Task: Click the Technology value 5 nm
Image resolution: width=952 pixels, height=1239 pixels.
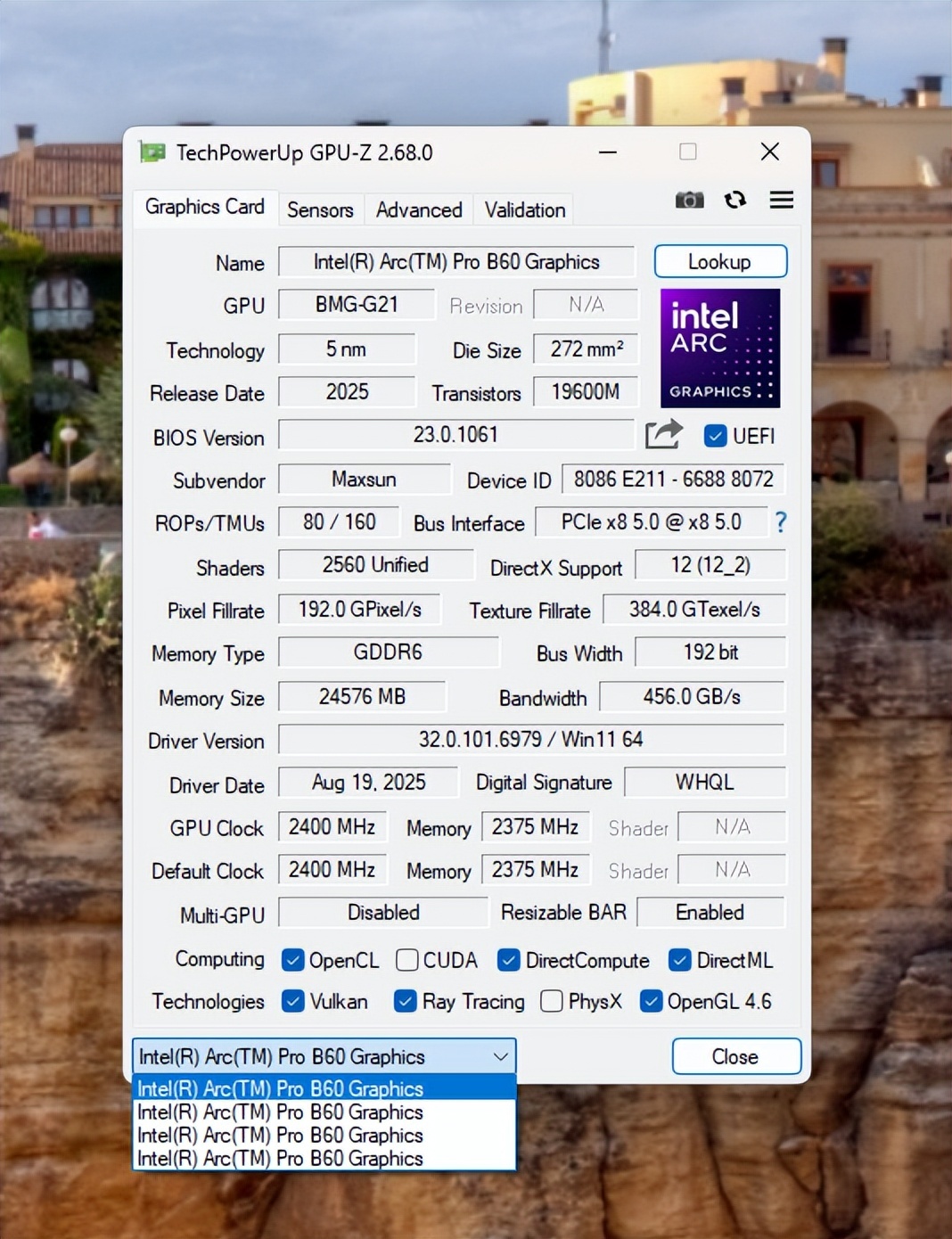Action: (347, 349)
